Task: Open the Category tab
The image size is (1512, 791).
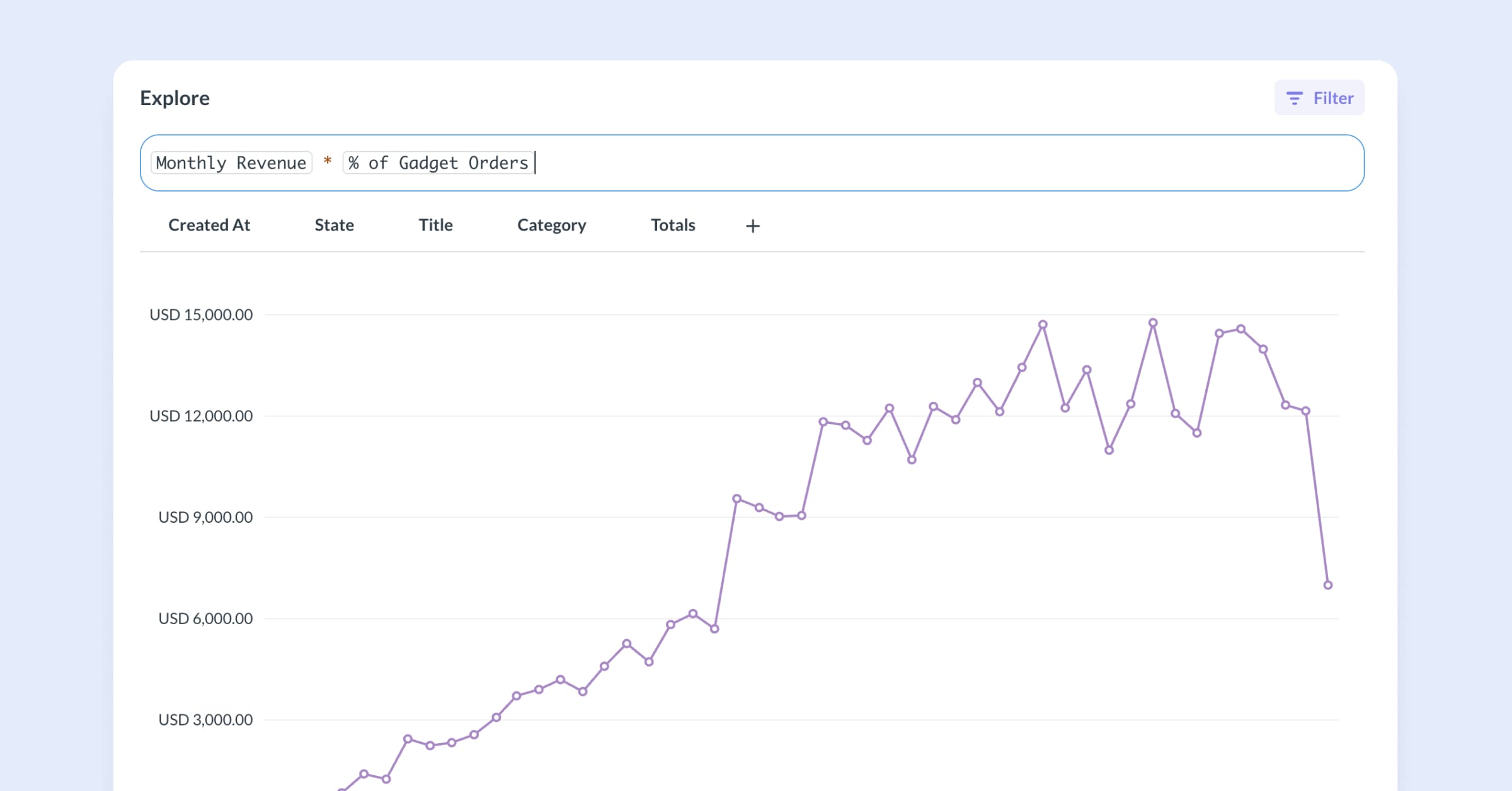Action: (x=552, y=225)
